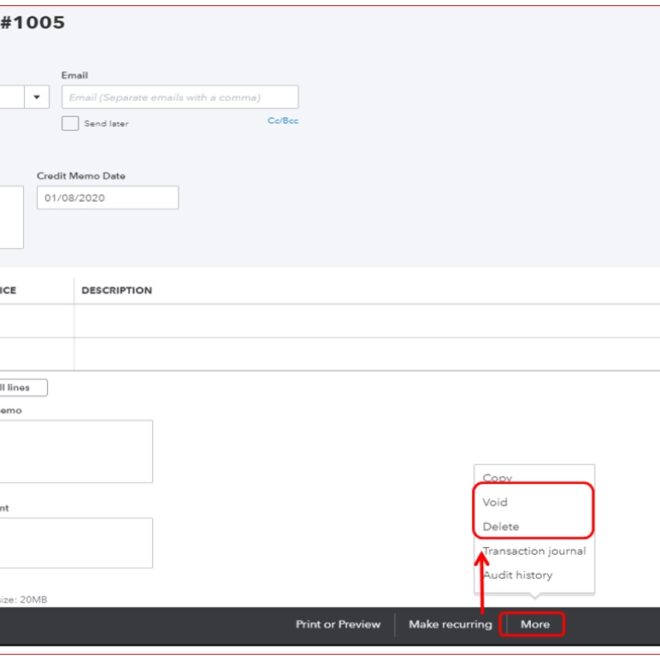Choose Copy from the More menu
The width and height of the screenshot is (660, 660).
coord(497,478)
